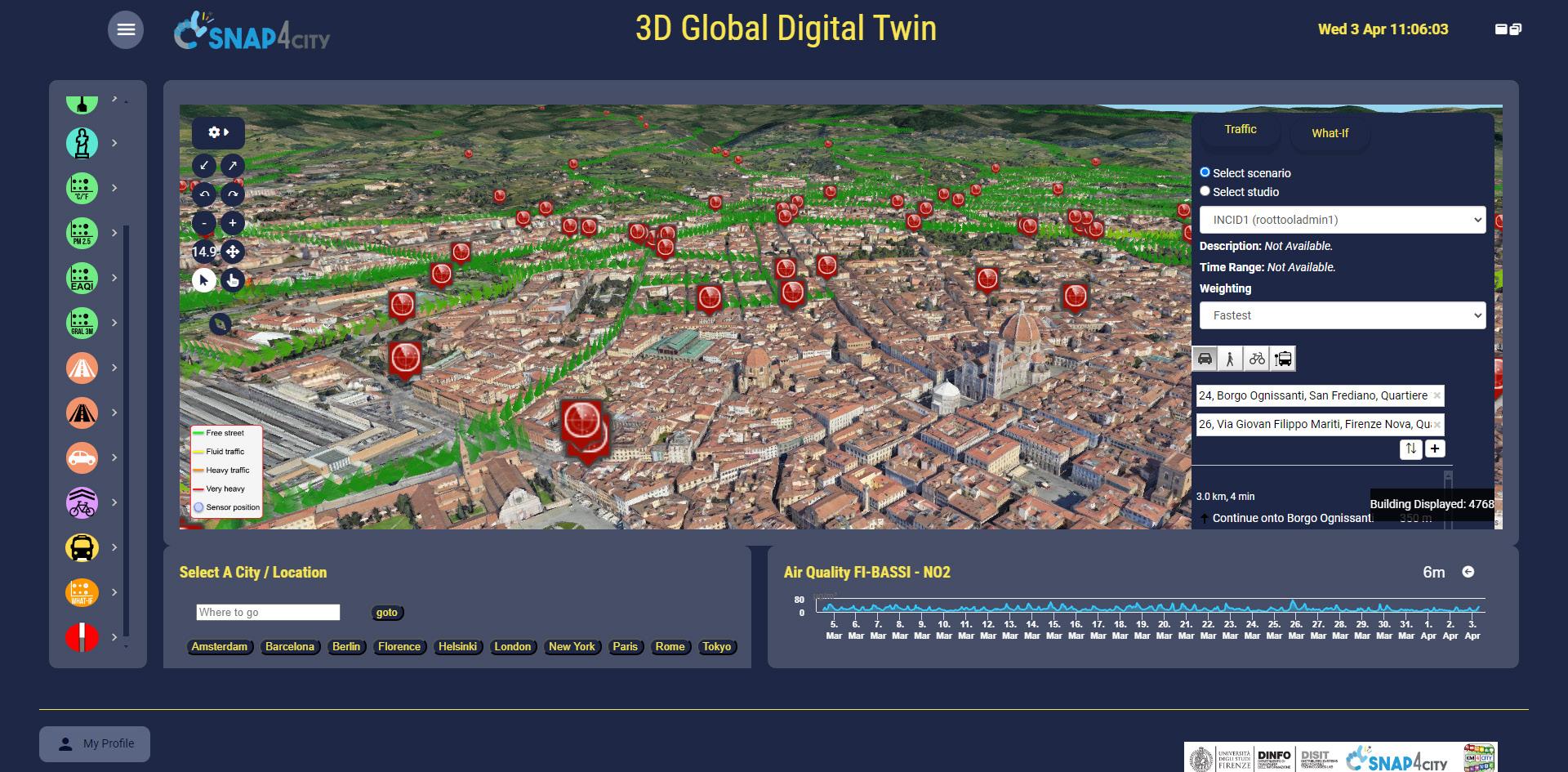
Task: Select the EAQI air quality icon
Action: pos(82,278)
